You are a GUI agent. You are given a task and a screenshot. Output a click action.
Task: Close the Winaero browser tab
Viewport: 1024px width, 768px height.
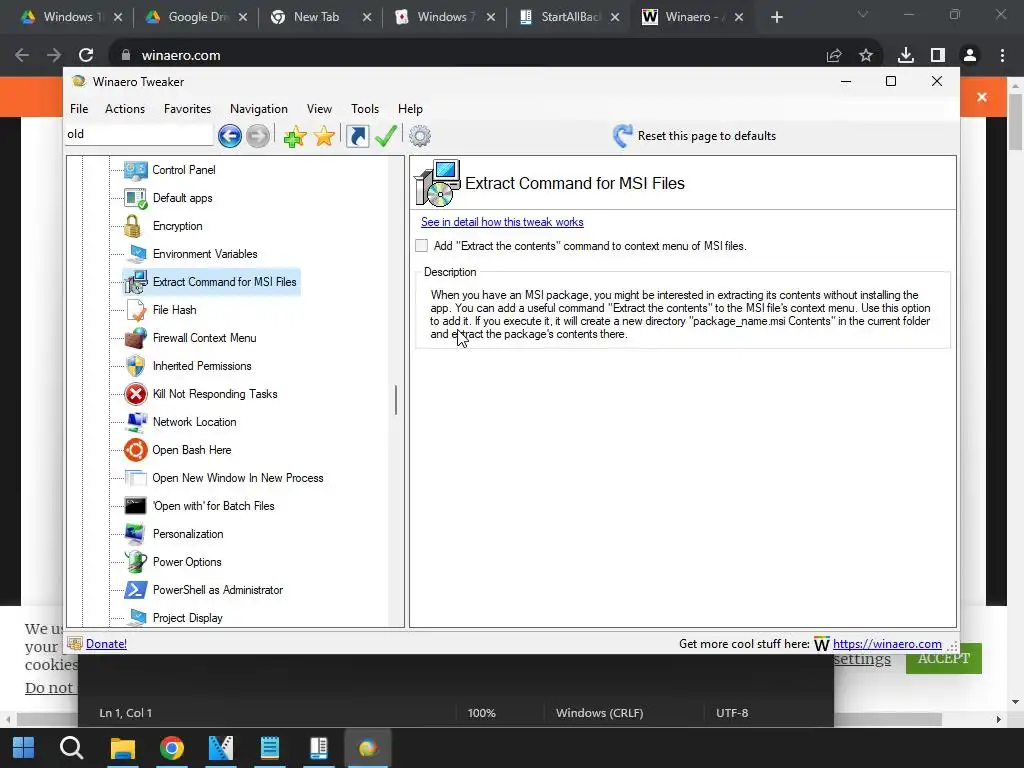tap(739, 17)
